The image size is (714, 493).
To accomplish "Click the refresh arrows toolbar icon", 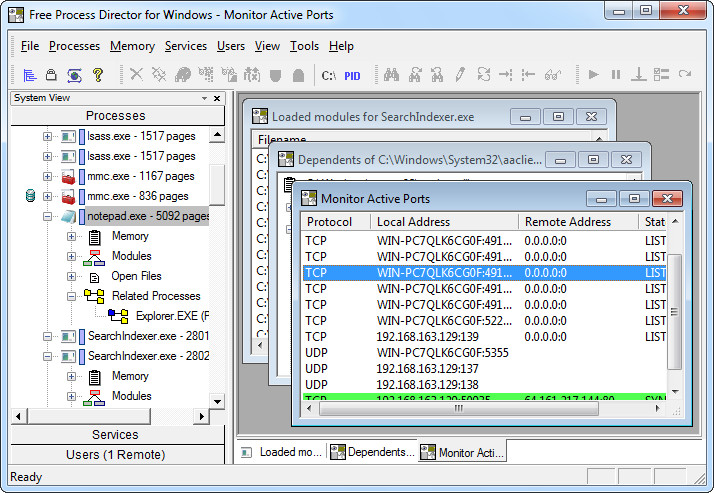I will (484, 74).
